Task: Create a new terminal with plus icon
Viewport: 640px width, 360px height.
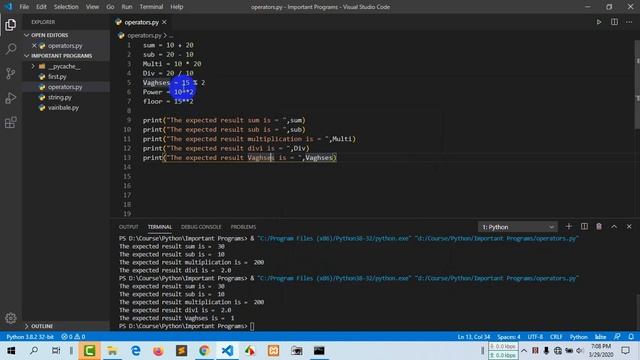Action: 569,227
